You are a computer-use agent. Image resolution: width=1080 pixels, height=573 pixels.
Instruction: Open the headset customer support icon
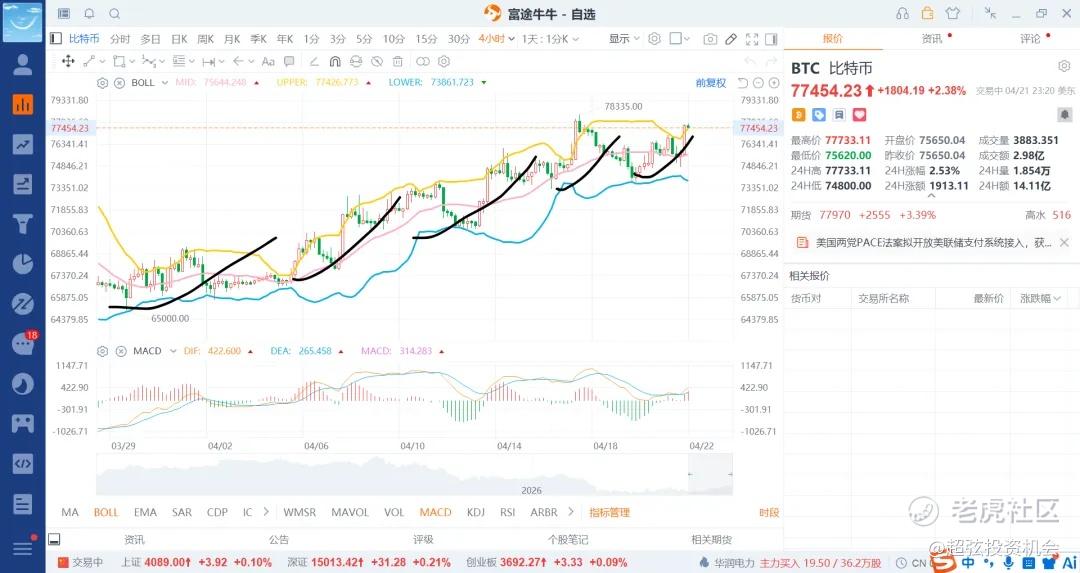pos(902,14)
